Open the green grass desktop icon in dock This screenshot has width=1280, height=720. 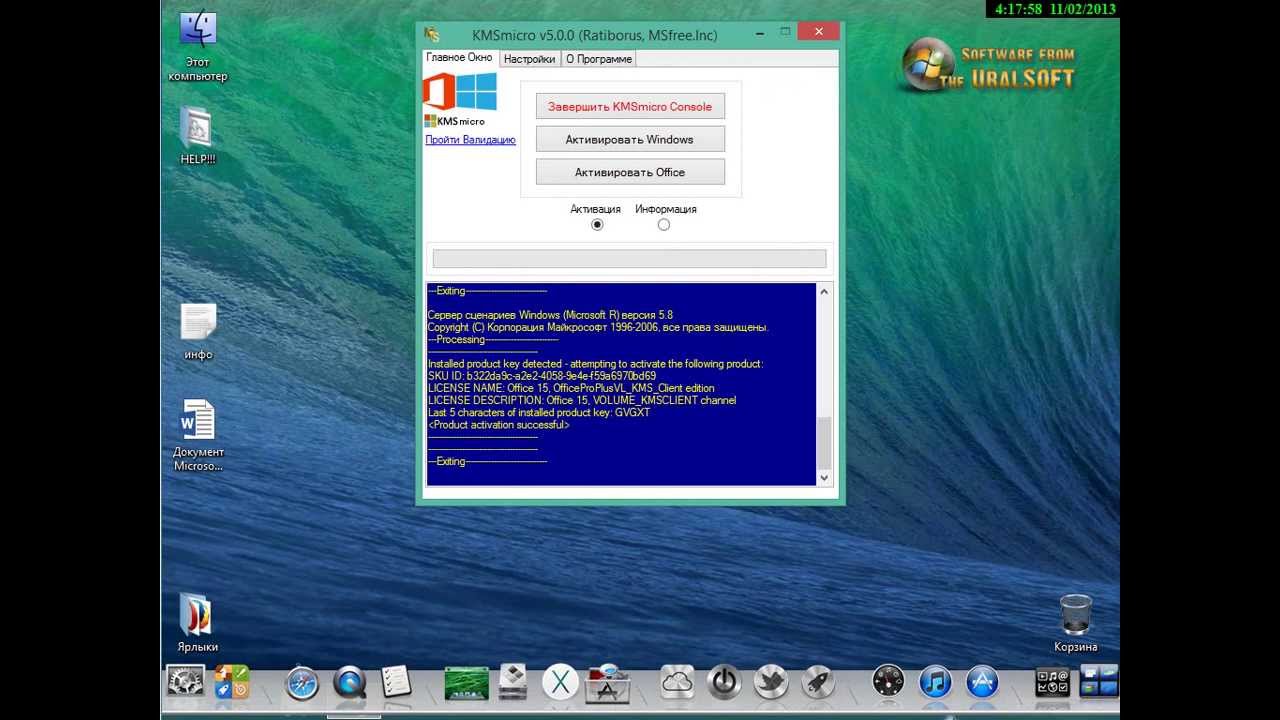tap(466, 683)
